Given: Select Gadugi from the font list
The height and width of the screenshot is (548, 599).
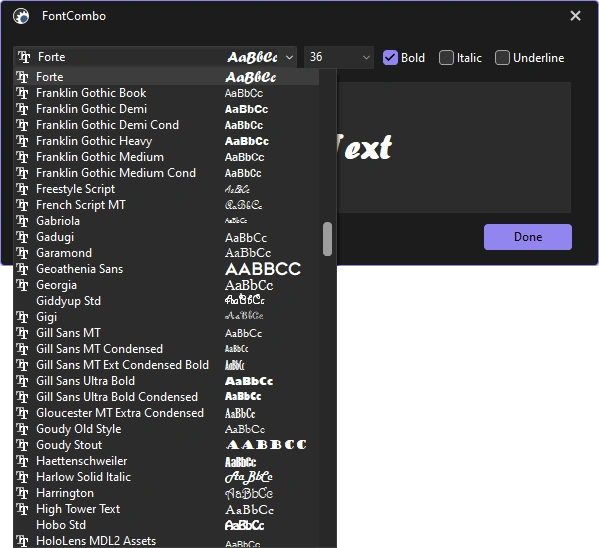Looking at the screenshot, I should tap(167, 237).
